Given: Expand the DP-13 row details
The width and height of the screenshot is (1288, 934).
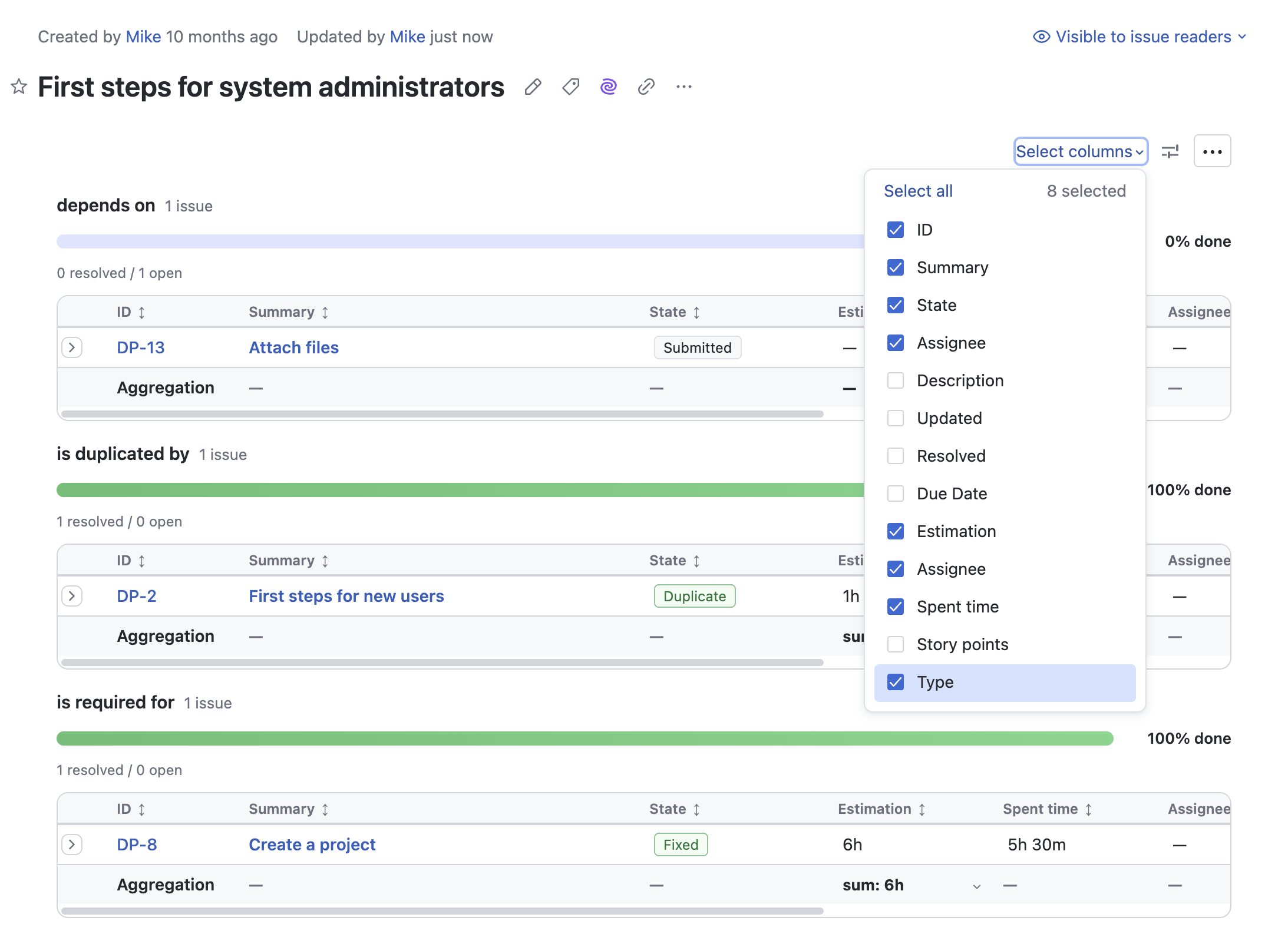Looking at the screenshot, I should (x=72, y=347).
